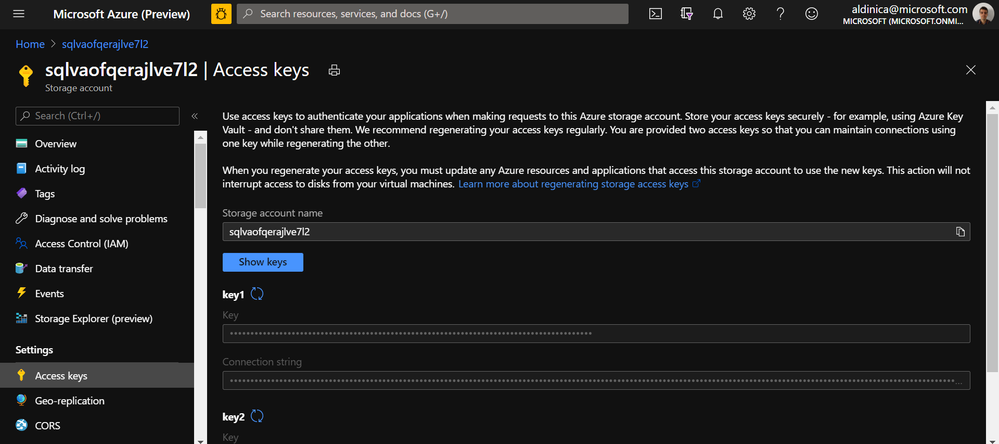Close the Access keys blade
Screen dimensions: 999x444
[x=970, y=70]
